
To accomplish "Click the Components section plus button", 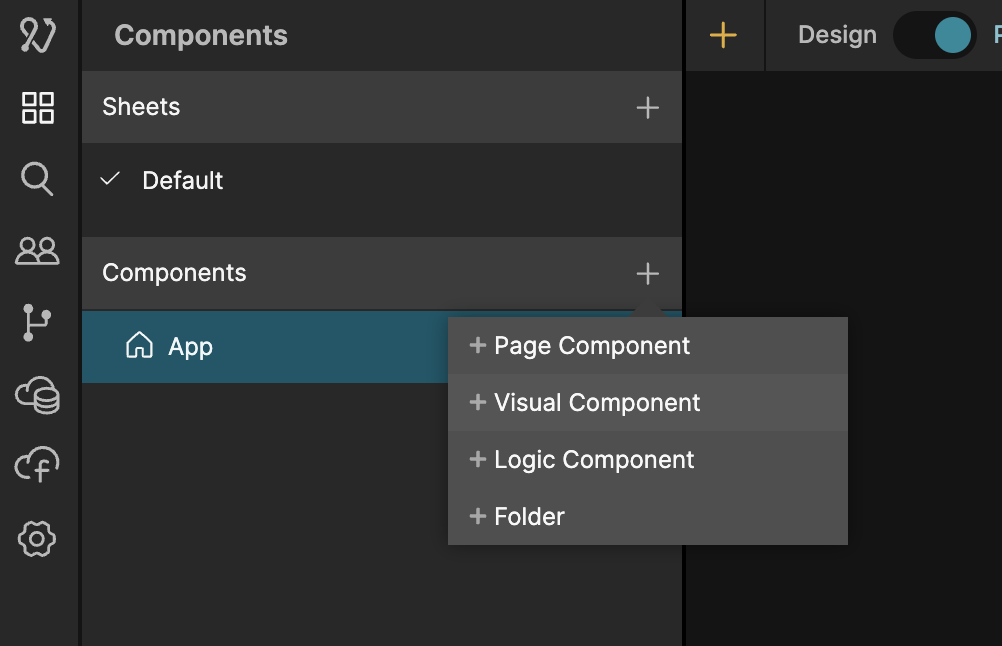I will [648, 273].
